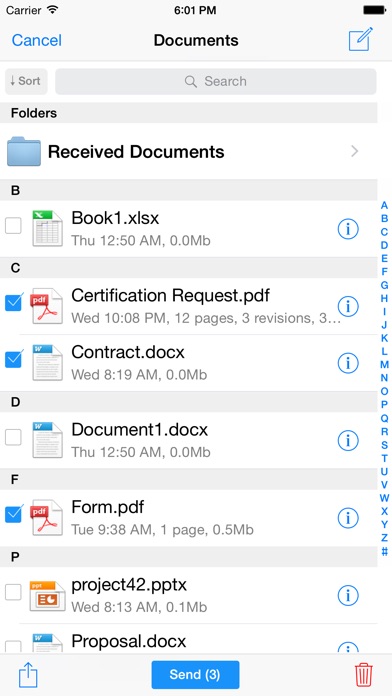Screen dimensions: 392x696
Task: Expand the Received Documents folder chevron
Action: [x=354, y=151]
